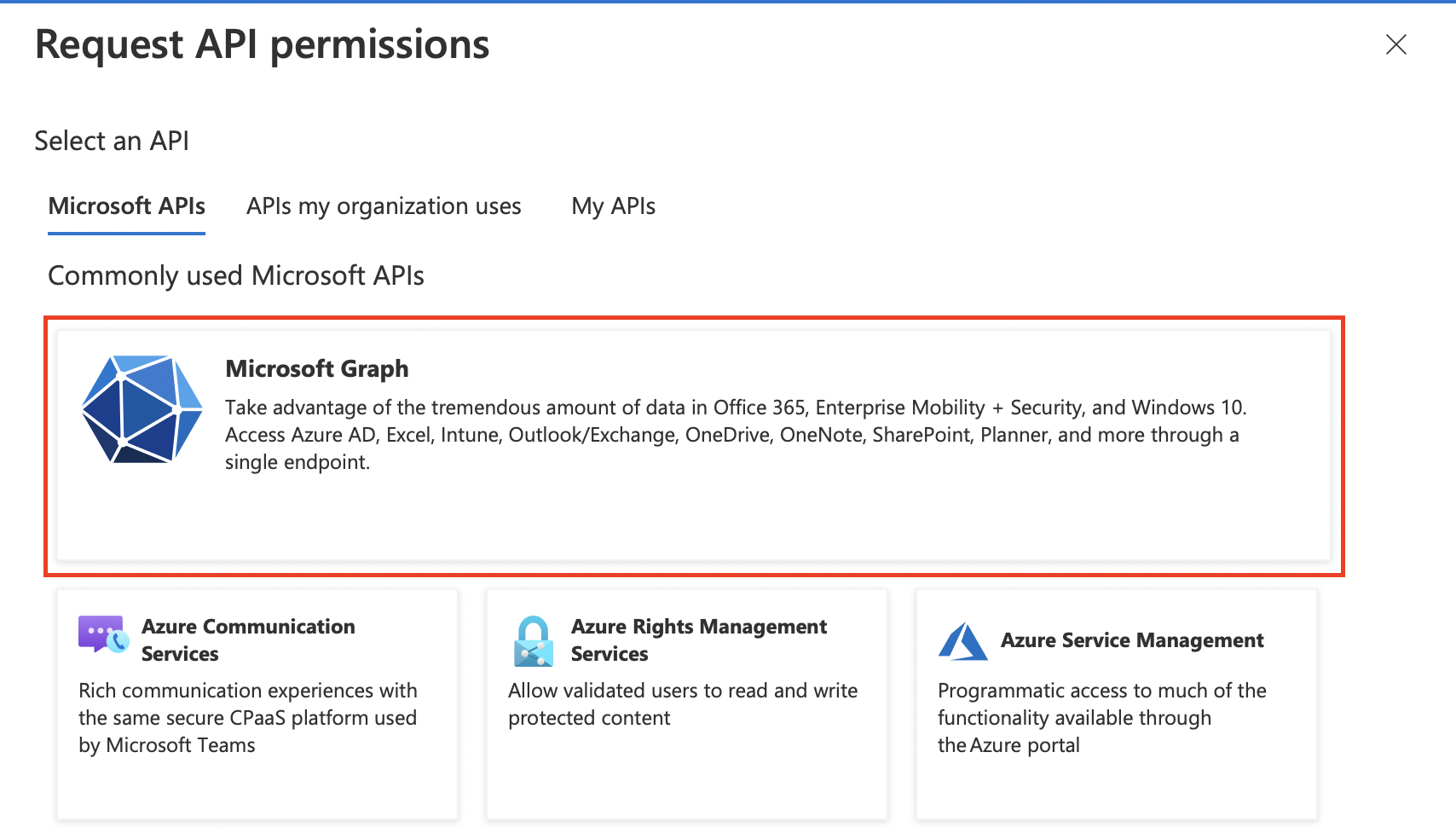Click the 'Request API permissions' title
This screenshot has width=1456, height=839.
263,44
